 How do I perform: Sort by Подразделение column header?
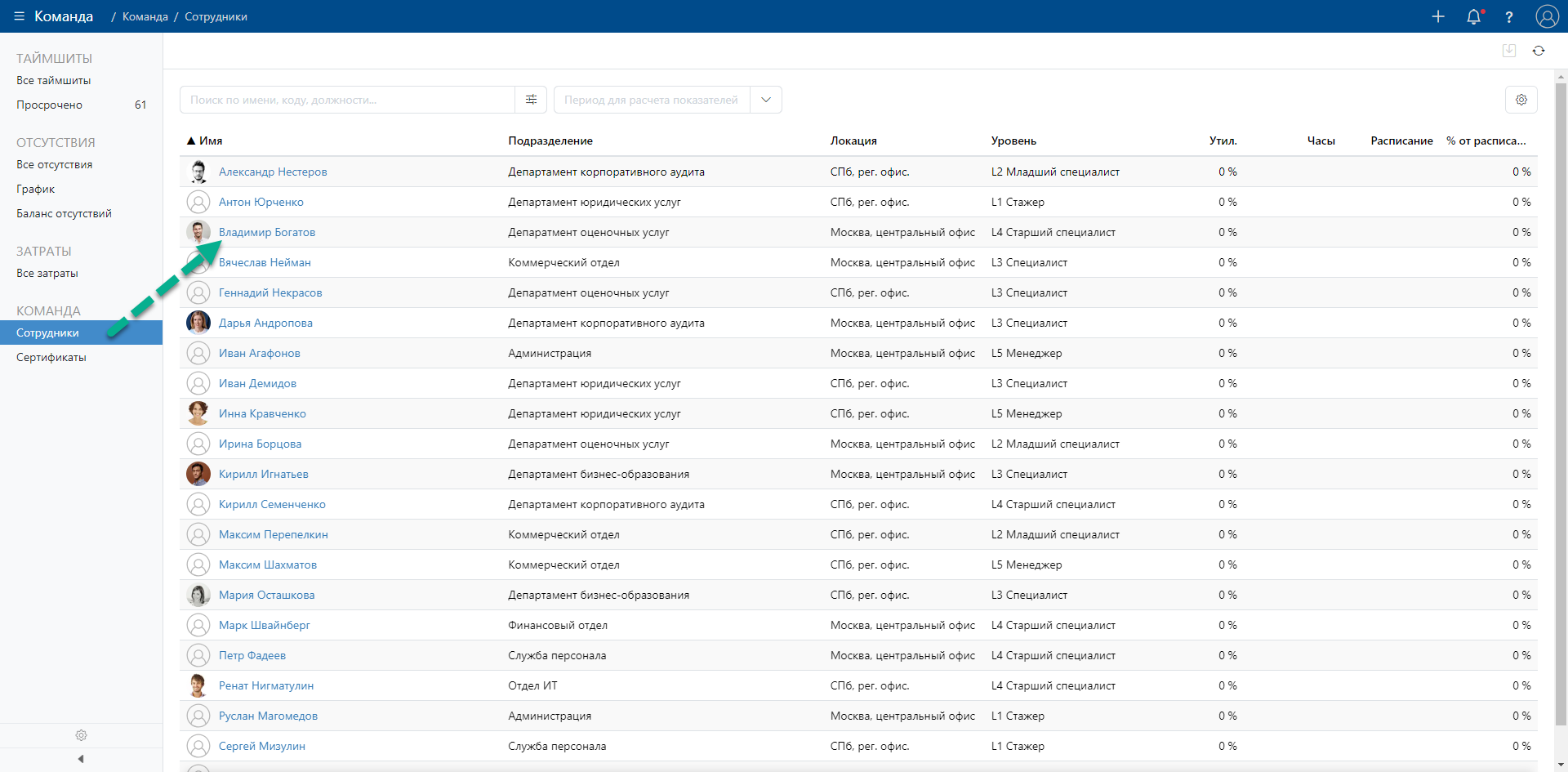(x=550, y=141)
